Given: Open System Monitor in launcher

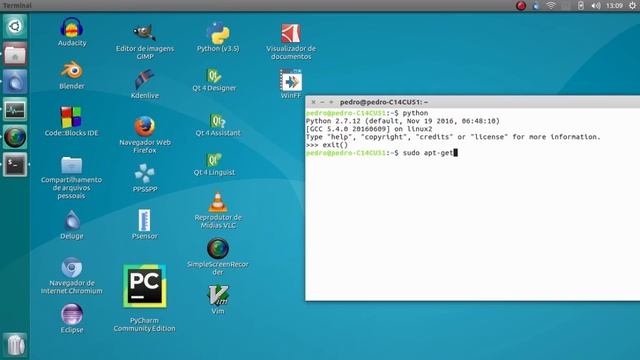Looking at the screenshot, I should point(15,109).
